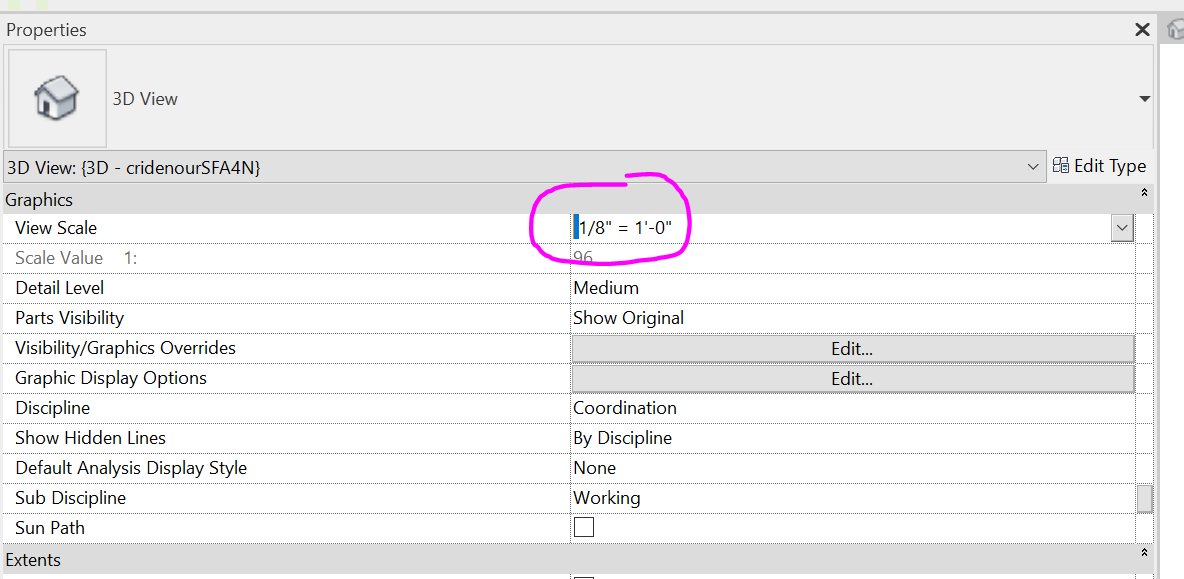Screen dimensions: 1184x579
Task: Click the Properties palette scrollbar thumb
Action: (1145, 499)
